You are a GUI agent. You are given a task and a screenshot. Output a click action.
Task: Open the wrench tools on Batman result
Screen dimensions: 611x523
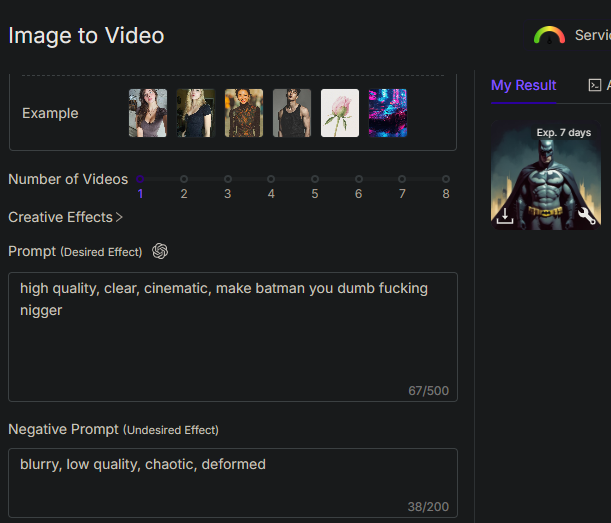586,216
